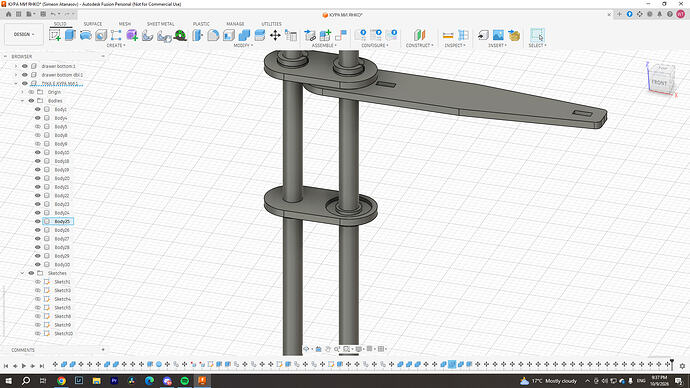Open the INSPECT dropdown menu

455,45
